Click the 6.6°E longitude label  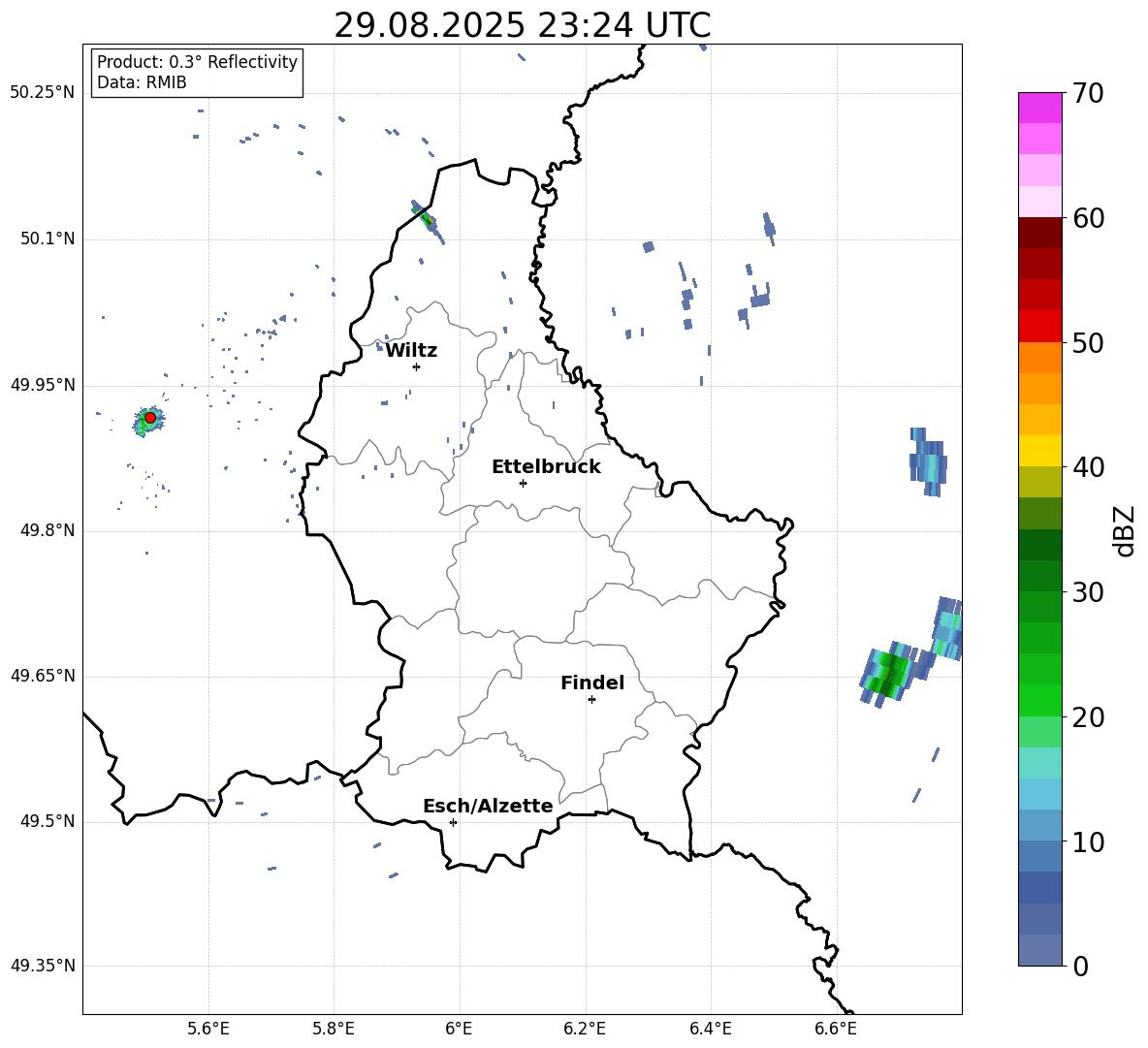pos(836,1029)
